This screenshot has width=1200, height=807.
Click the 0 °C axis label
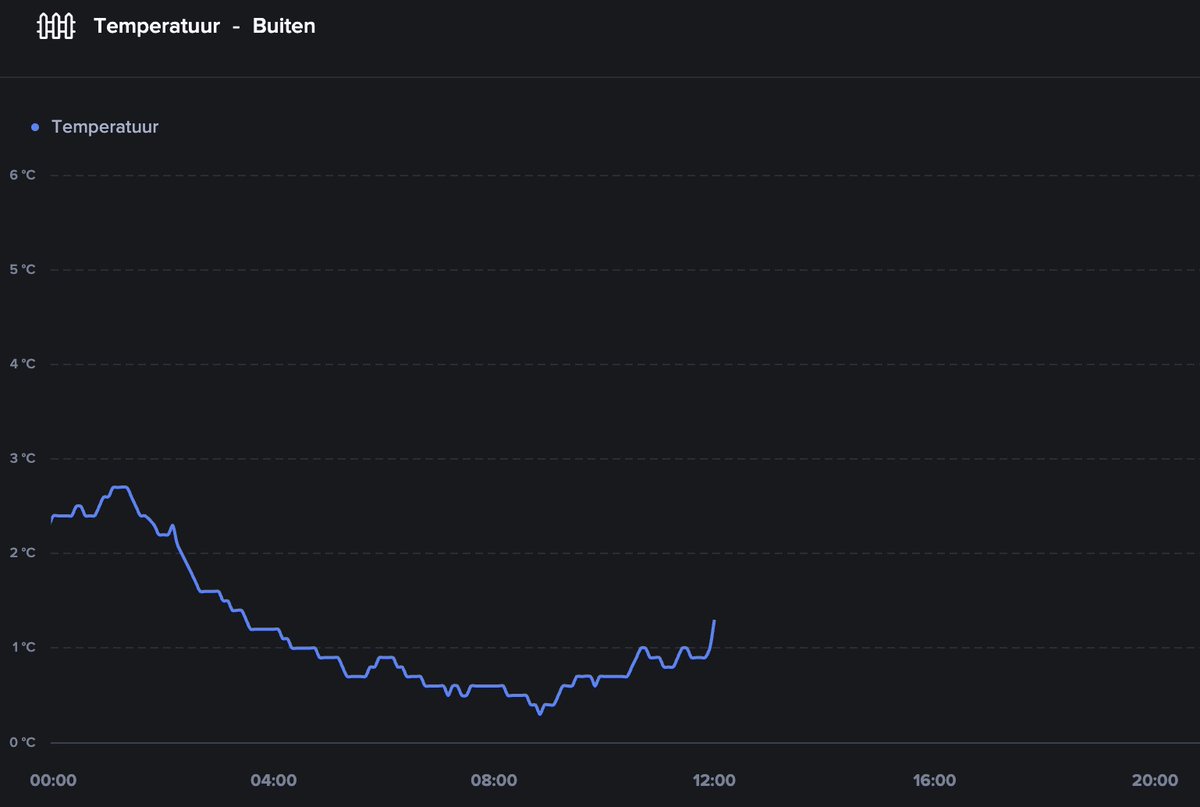(23, 742)
